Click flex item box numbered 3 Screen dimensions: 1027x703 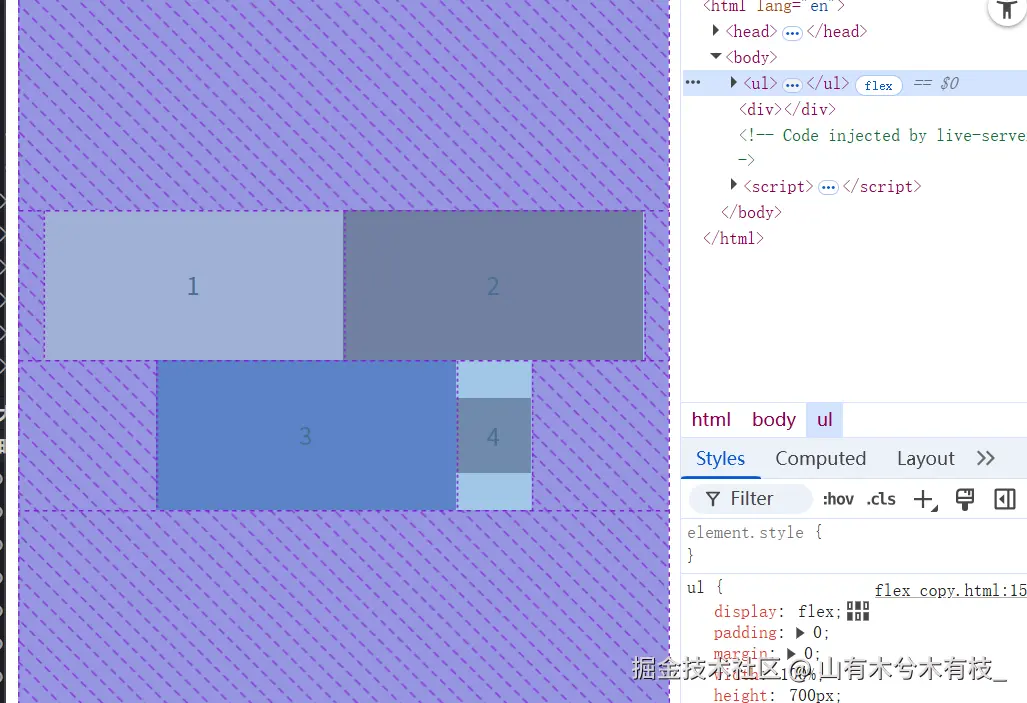[307, 436]
